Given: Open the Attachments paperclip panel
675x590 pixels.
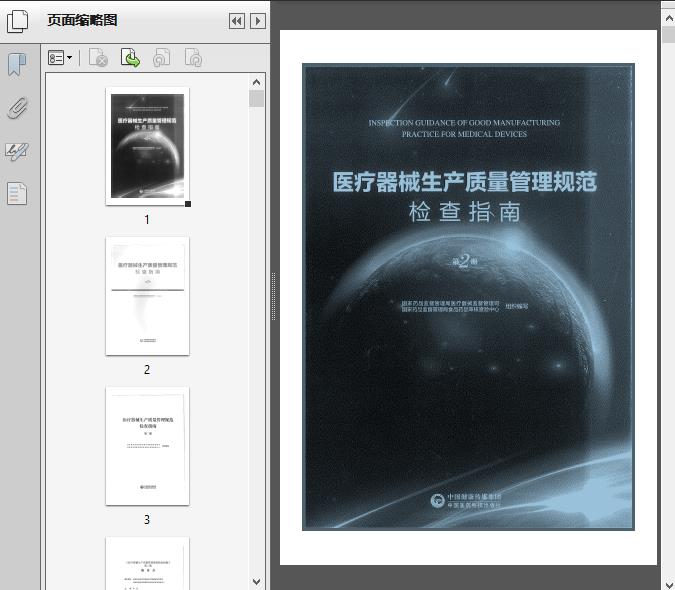Looking at the screenshot, I should tap(17, 108).
